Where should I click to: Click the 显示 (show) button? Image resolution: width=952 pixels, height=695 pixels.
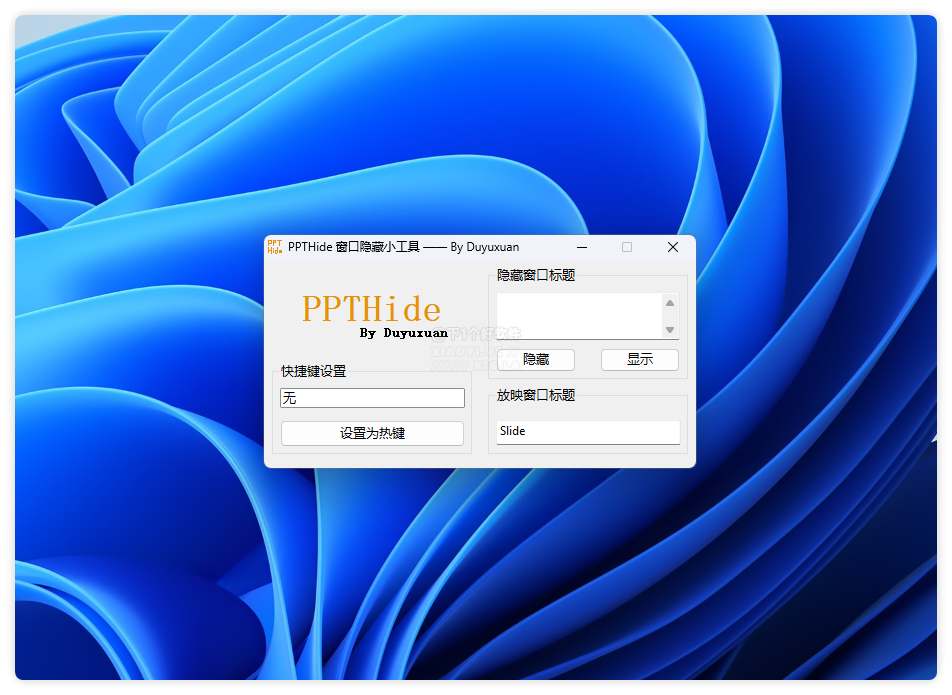pyautogui.click(x=640, y=360)
